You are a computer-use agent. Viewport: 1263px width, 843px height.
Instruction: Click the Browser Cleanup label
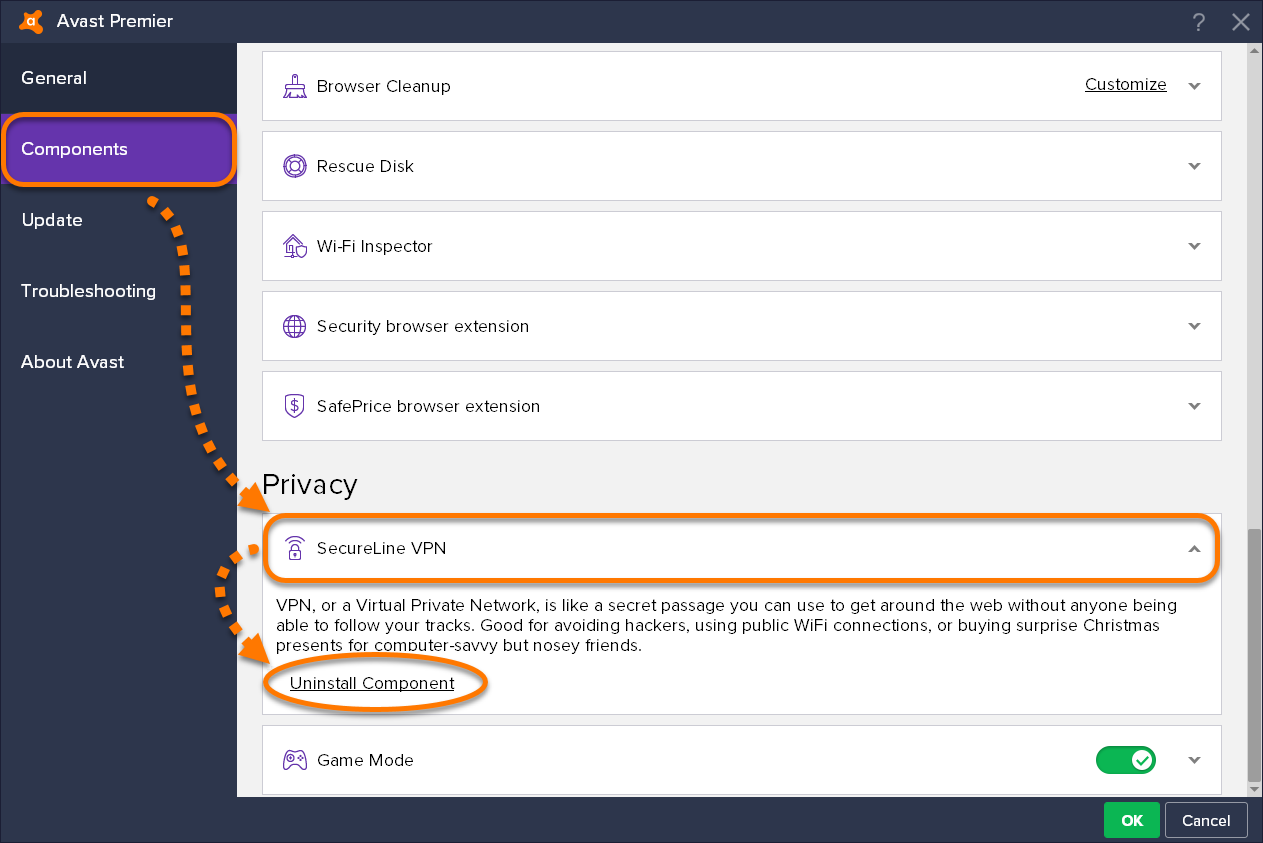(x=384, y=86)
